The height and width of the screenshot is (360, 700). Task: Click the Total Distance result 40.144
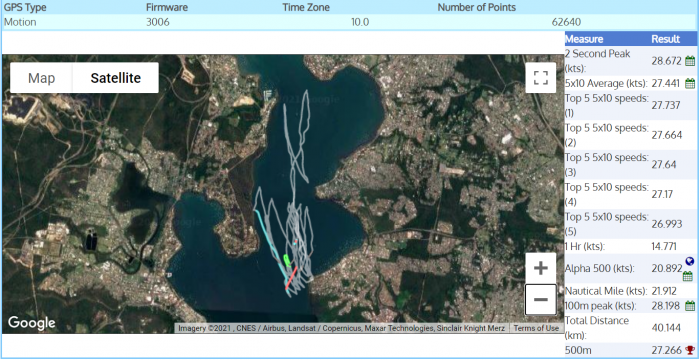pos(666,328)
